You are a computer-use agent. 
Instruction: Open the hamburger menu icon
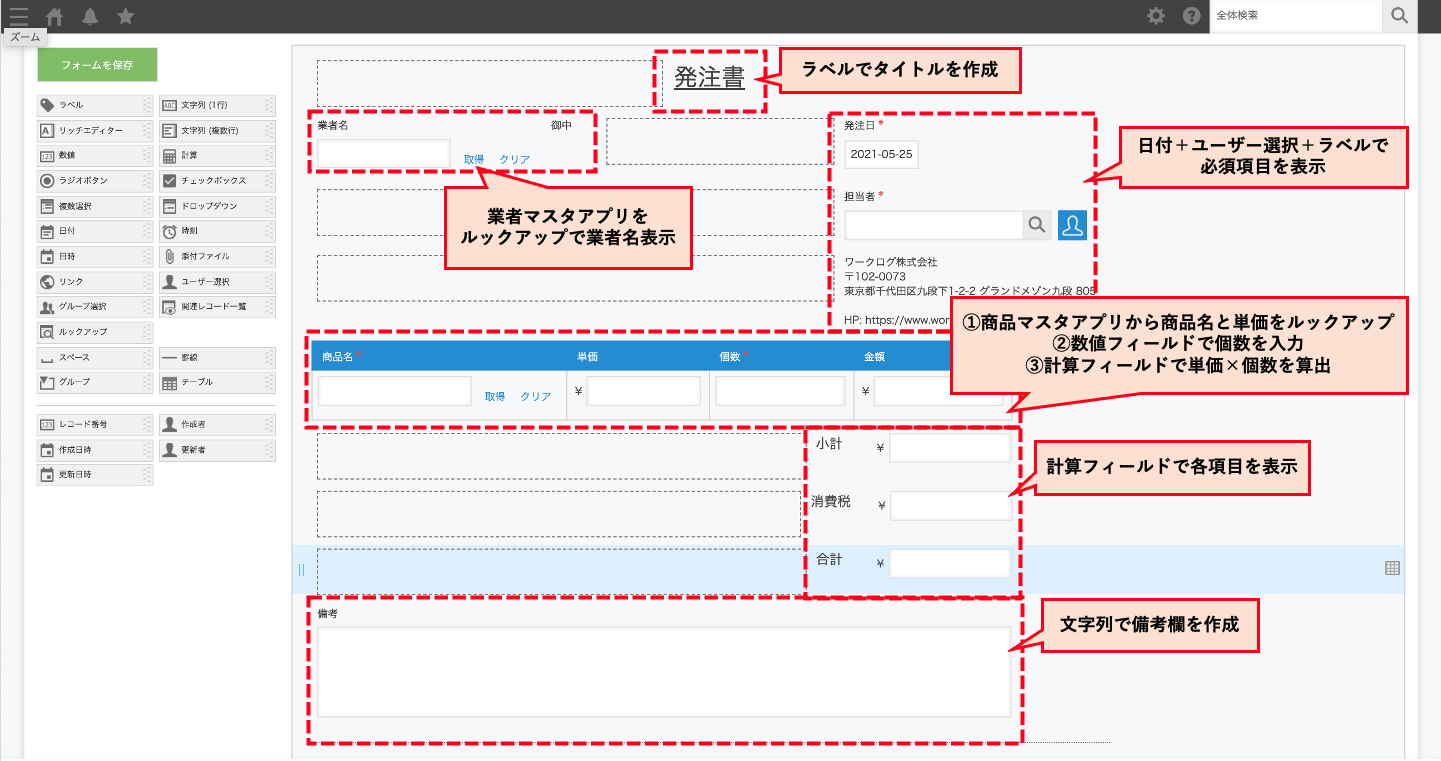(x=19, y=16)
